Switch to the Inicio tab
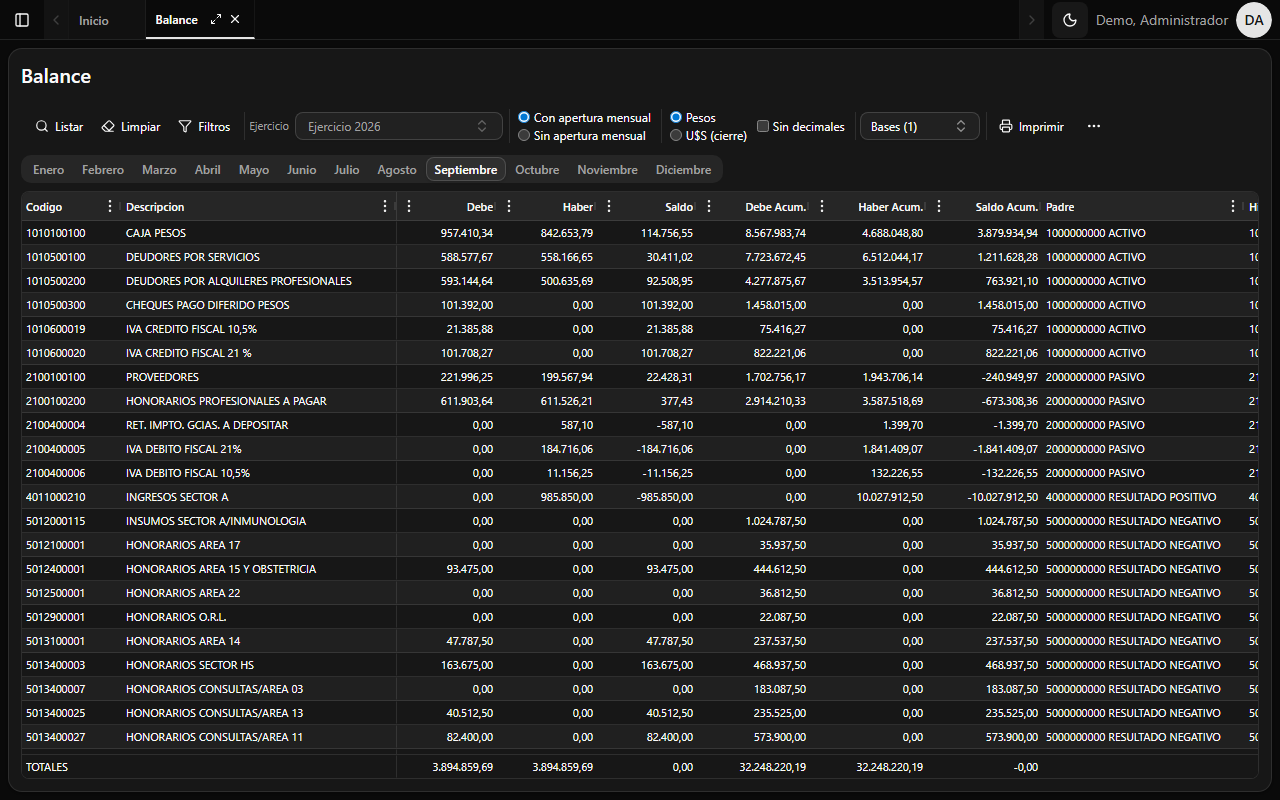Image resolution: width=1280 pixels, height=800 pixels. 94,20
